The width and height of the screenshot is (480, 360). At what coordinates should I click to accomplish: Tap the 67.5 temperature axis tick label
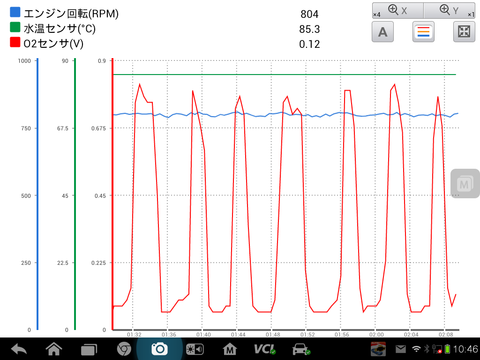62,128
